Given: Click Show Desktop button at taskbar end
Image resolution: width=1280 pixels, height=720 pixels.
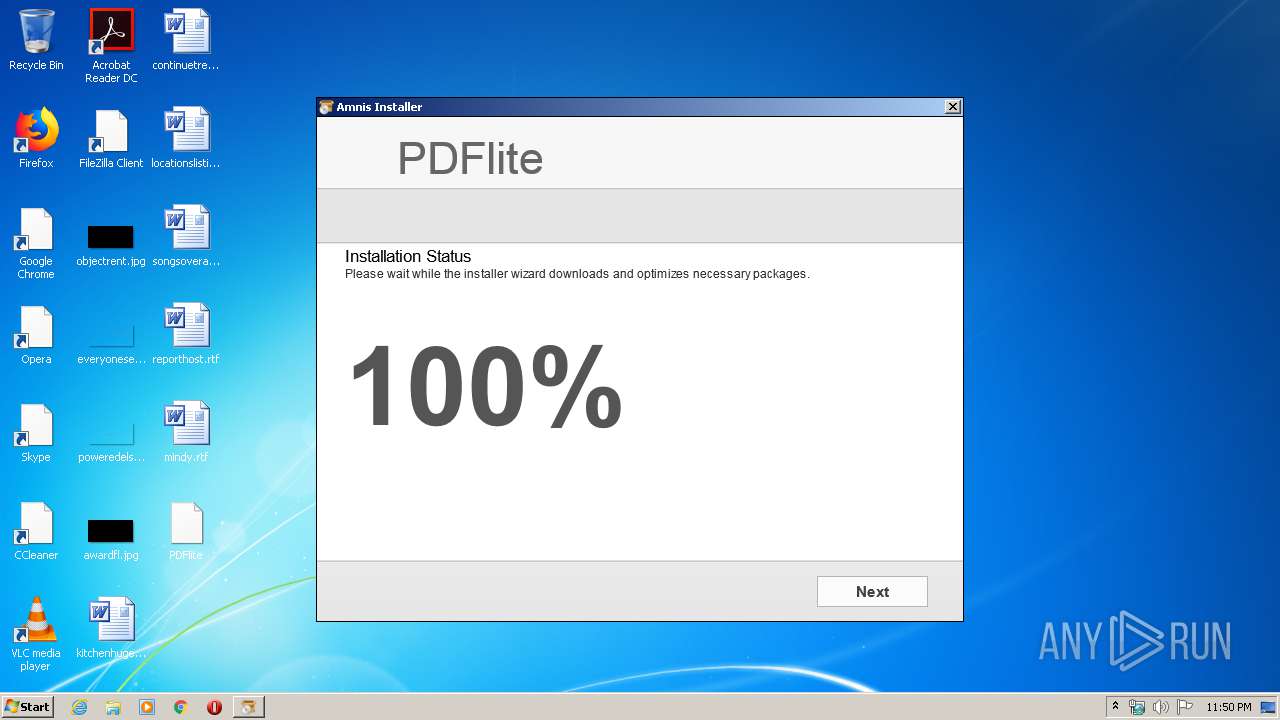Looking at the screenshot, I should pyautogui.click(x=1269, y=707).
